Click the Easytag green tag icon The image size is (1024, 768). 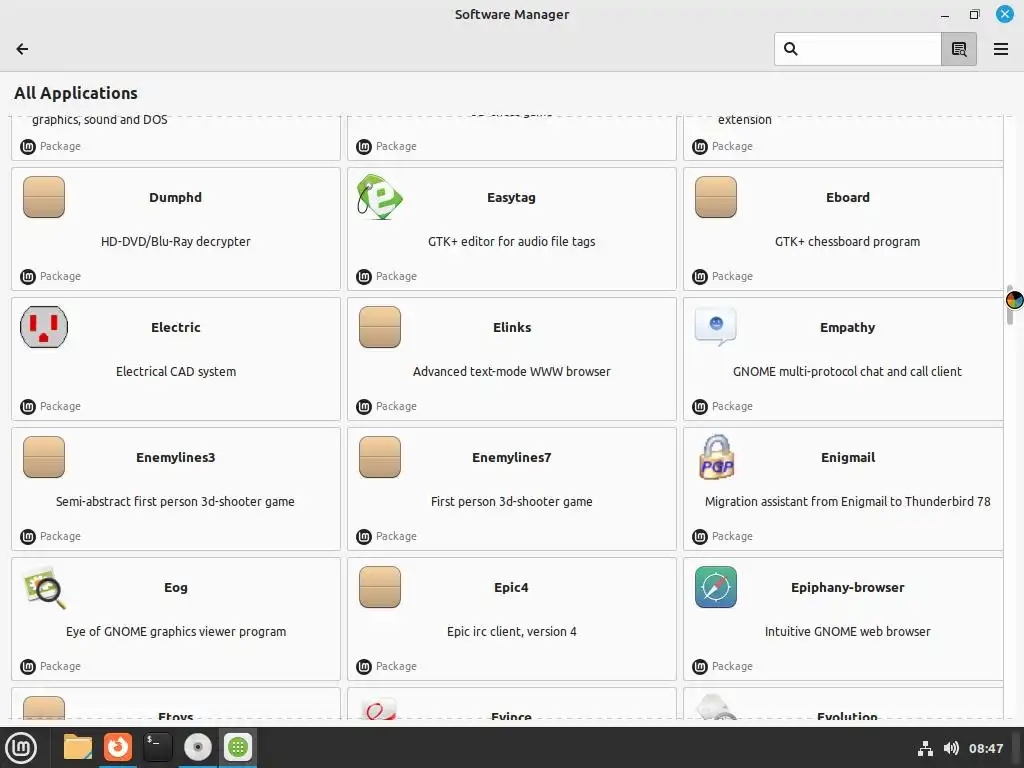click(380, 197)
